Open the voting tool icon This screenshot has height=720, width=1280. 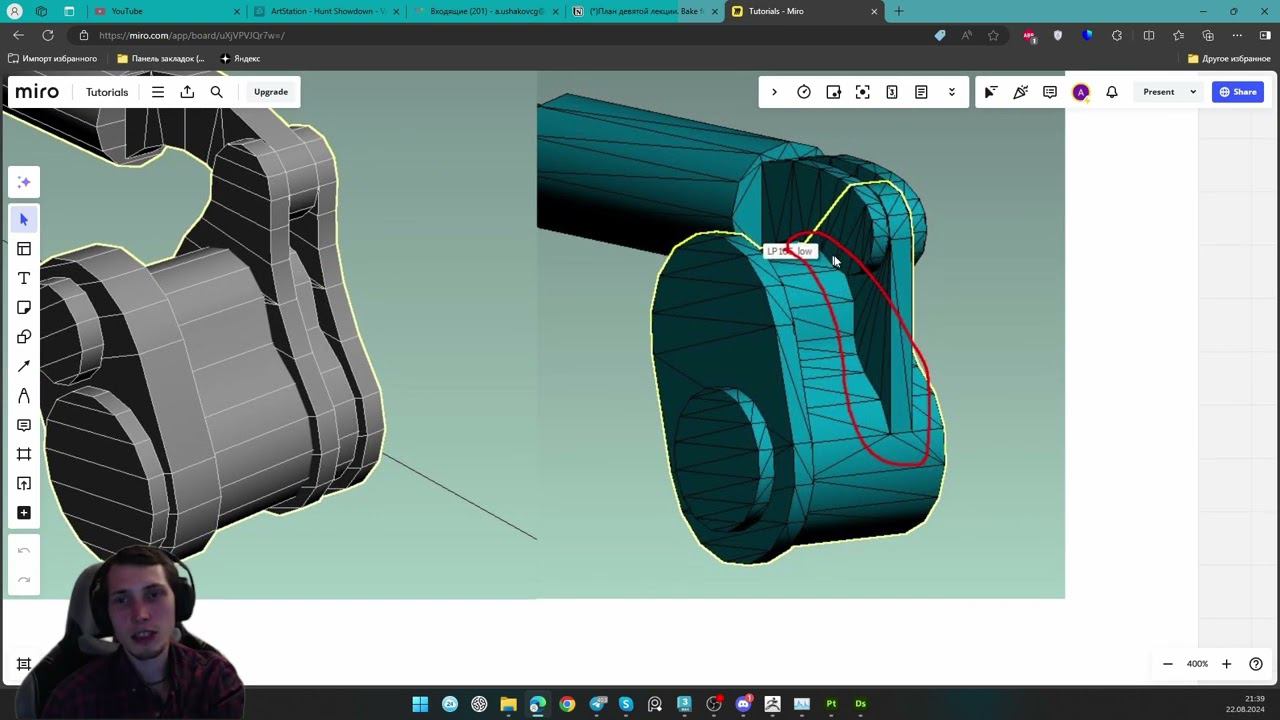tap(833, 92)
